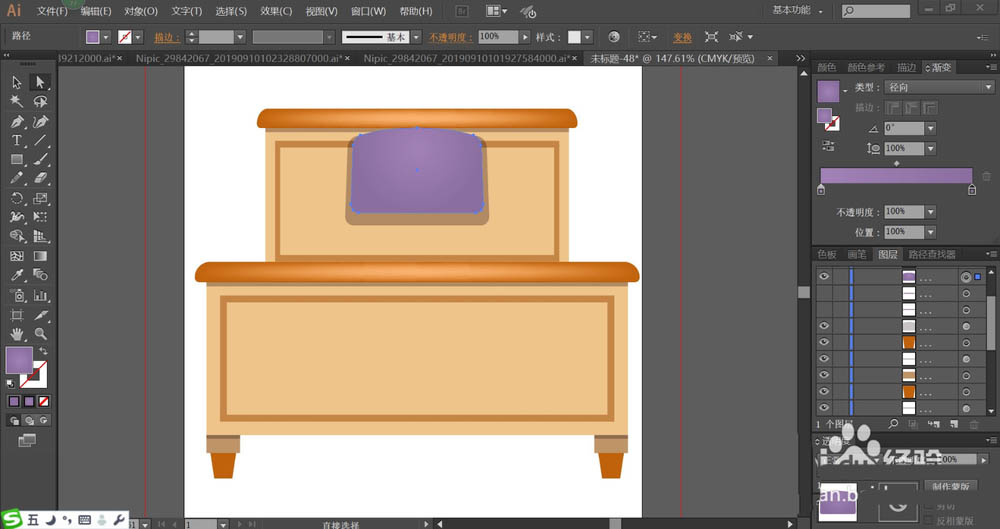Set paint mode to None in toolbox
Viewport: 1000px width, 529px height.
tap(43, 401)
